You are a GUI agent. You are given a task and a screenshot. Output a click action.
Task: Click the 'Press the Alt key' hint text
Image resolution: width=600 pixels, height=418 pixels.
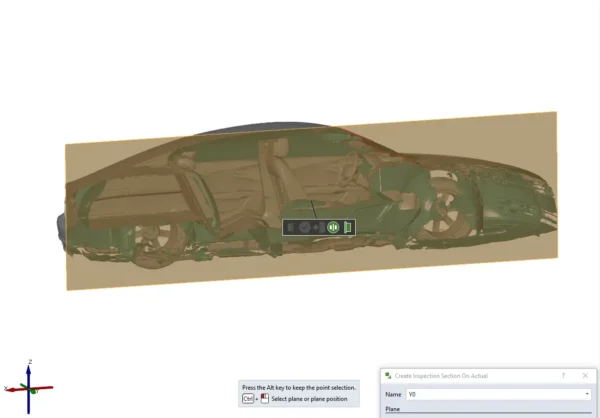click(299, 387)
